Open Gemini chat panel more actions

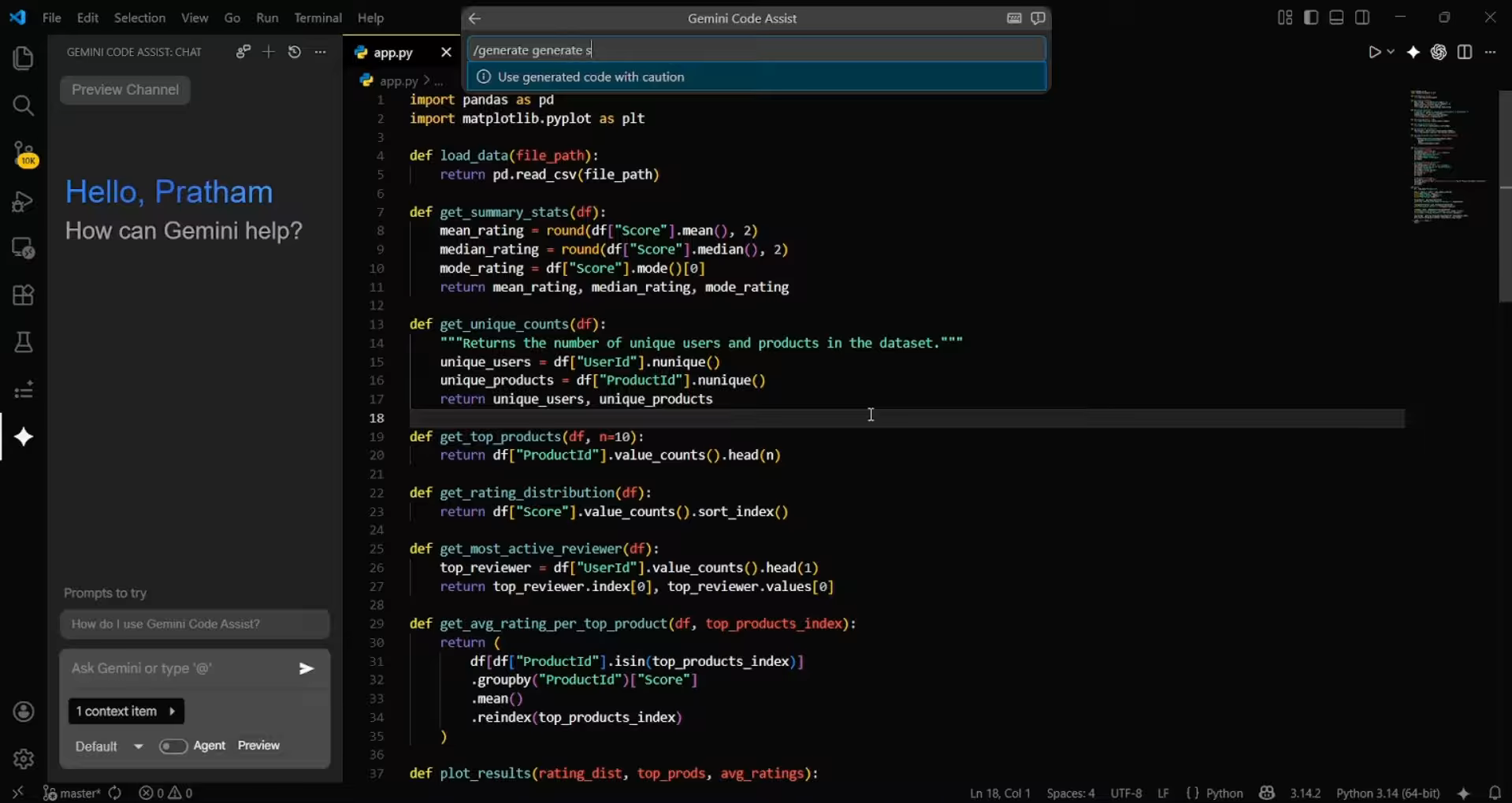click(320, 52)
